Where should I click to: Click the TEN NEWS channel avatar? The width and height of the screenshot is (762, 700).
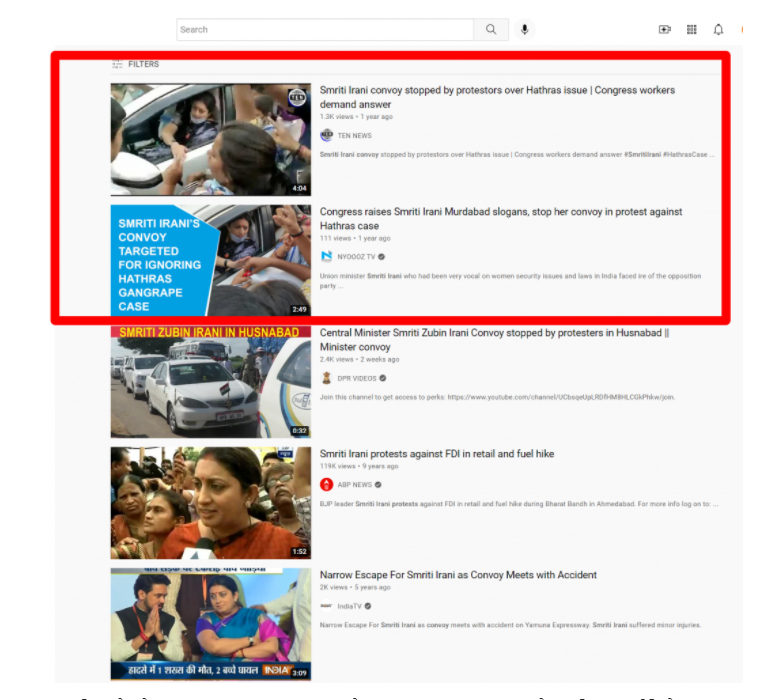pyautogui.click(x=326, y=135)
